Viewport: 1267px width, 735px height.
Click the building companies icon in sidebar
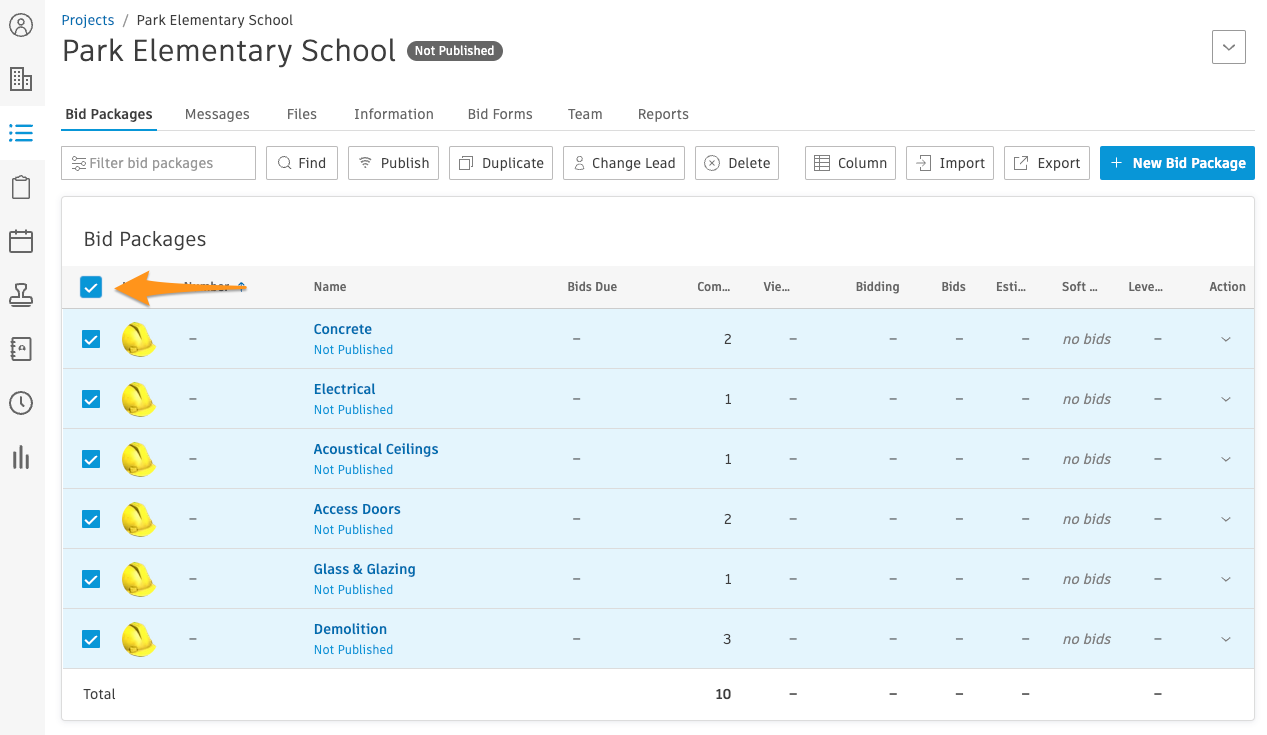(21, 79)
